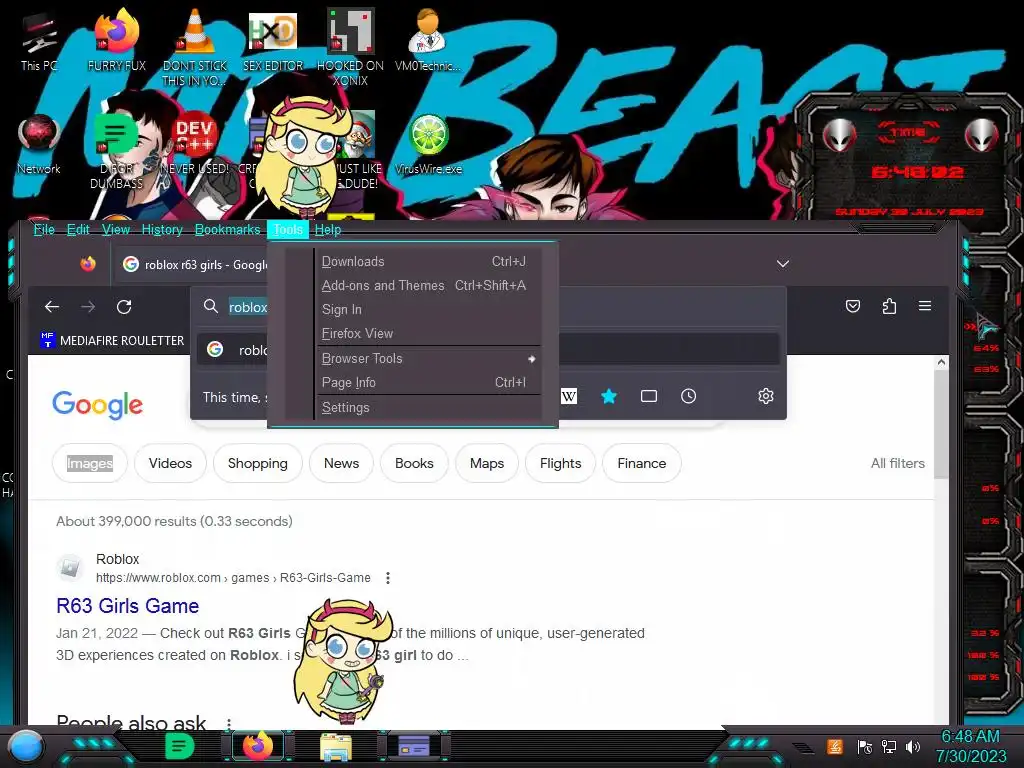Image resolution: width=1024 pixels, height=768 pixels.
Task: Select the Flights filter chip
Action: (560, 463)
